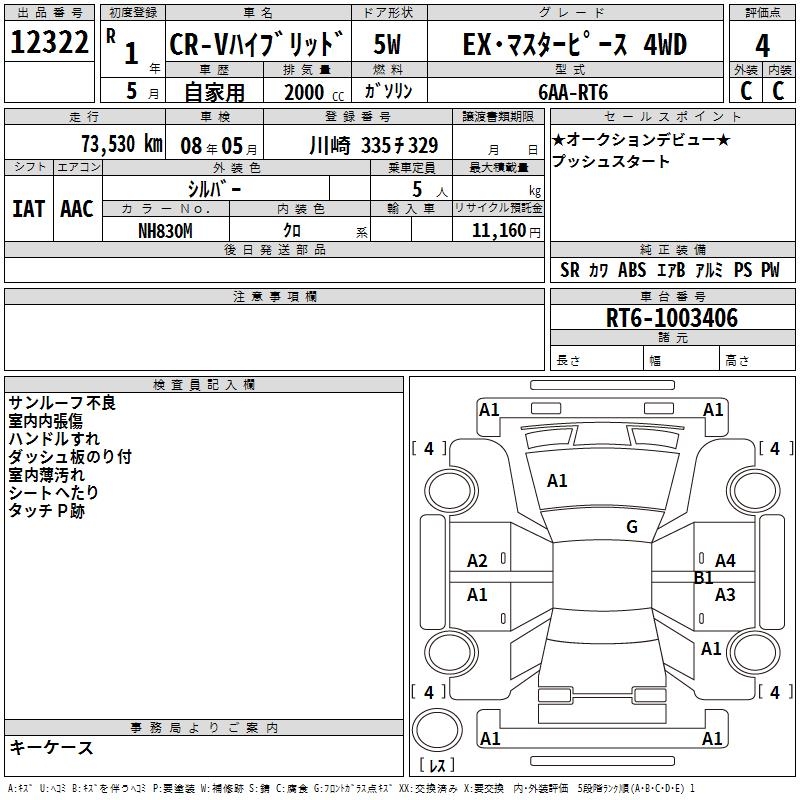Select the damage code legend line at bottom

[x=351, y=788]
